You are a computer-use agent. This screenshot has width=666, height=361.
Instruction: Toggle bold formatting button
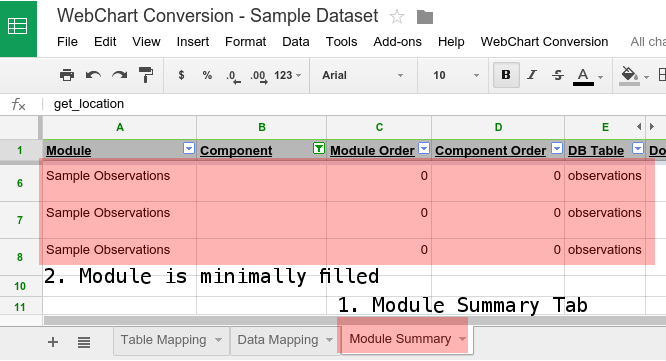(506, 75)
